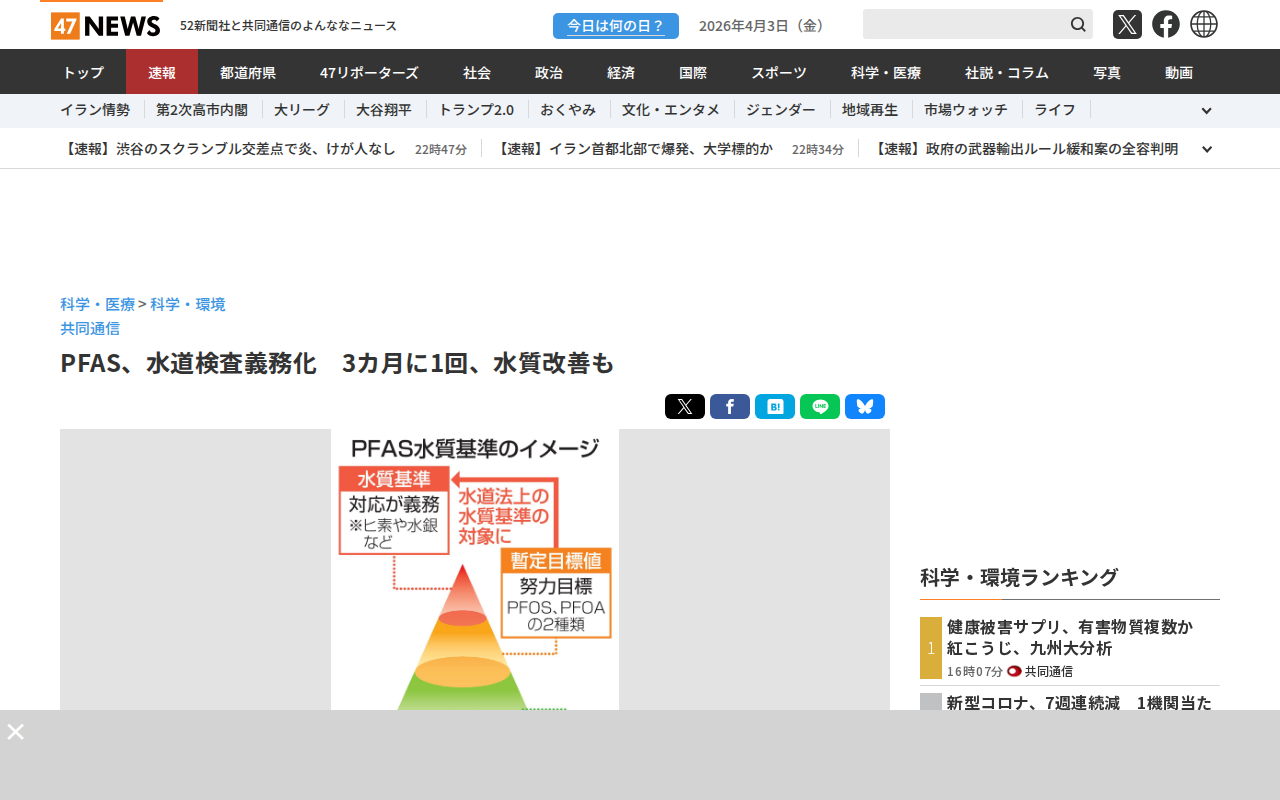Click the search magnifier icon

tap(1078, 24)
